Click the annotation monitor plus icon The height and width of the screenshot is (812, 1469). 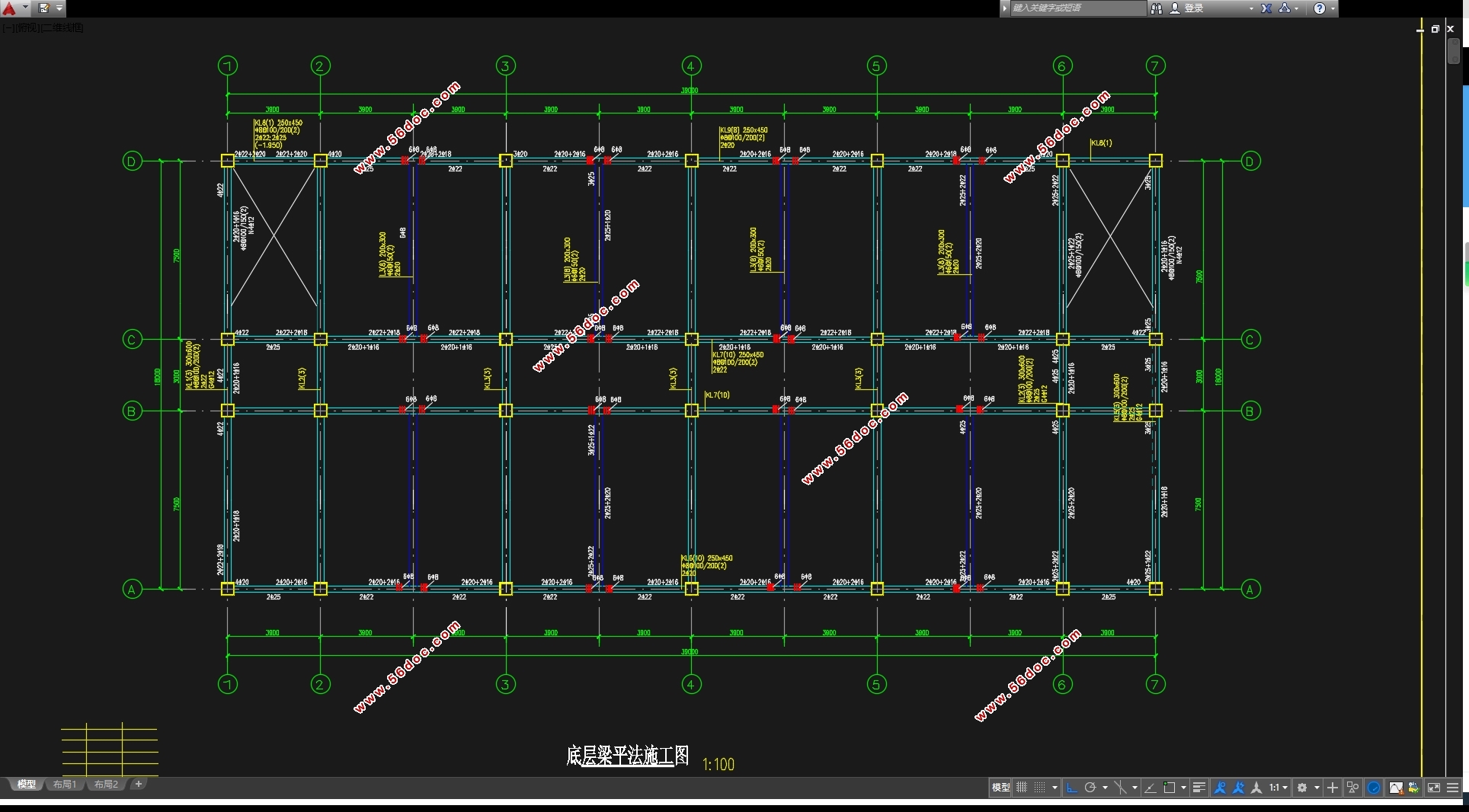(1333, 788)
